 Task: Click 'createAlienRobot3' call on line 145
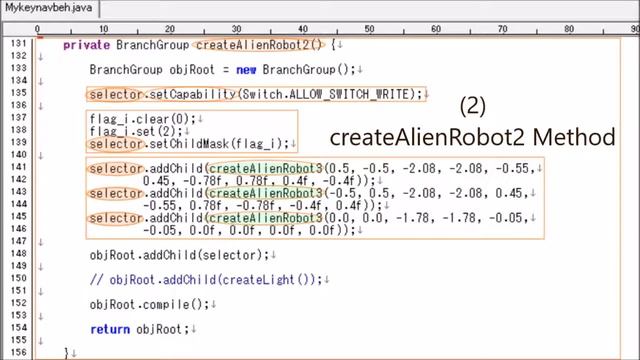click(266, 218)
